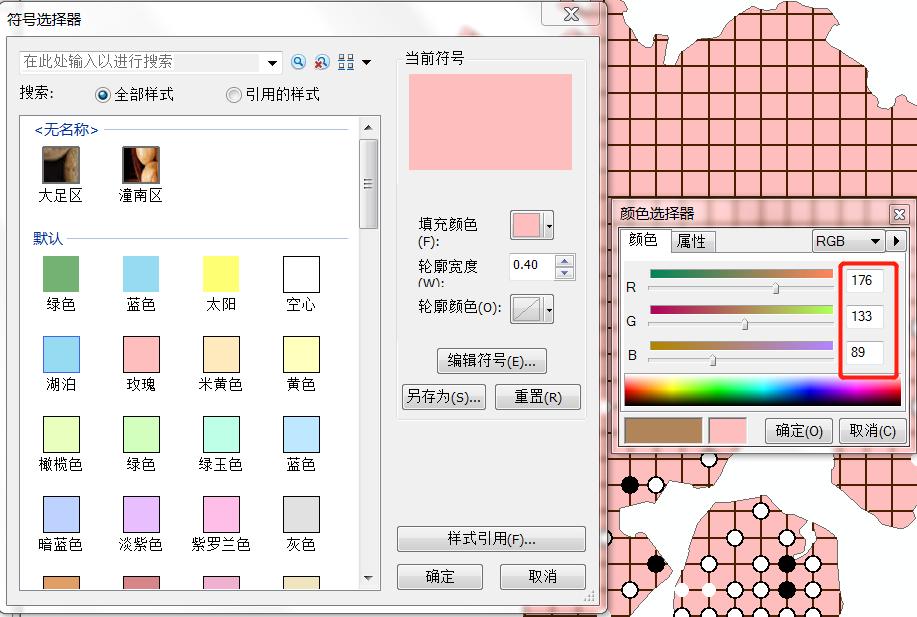Choose the 玫瑰 rose fill symbol
The height and width of the screenshot is (617, 917).
(x=141, y=354)
